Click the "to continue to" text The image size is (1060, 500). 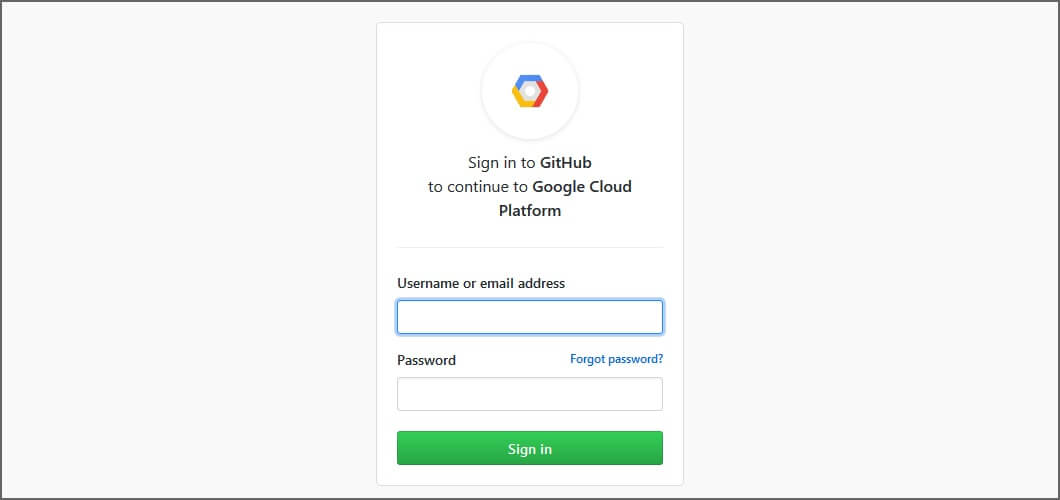coord(477,186)
